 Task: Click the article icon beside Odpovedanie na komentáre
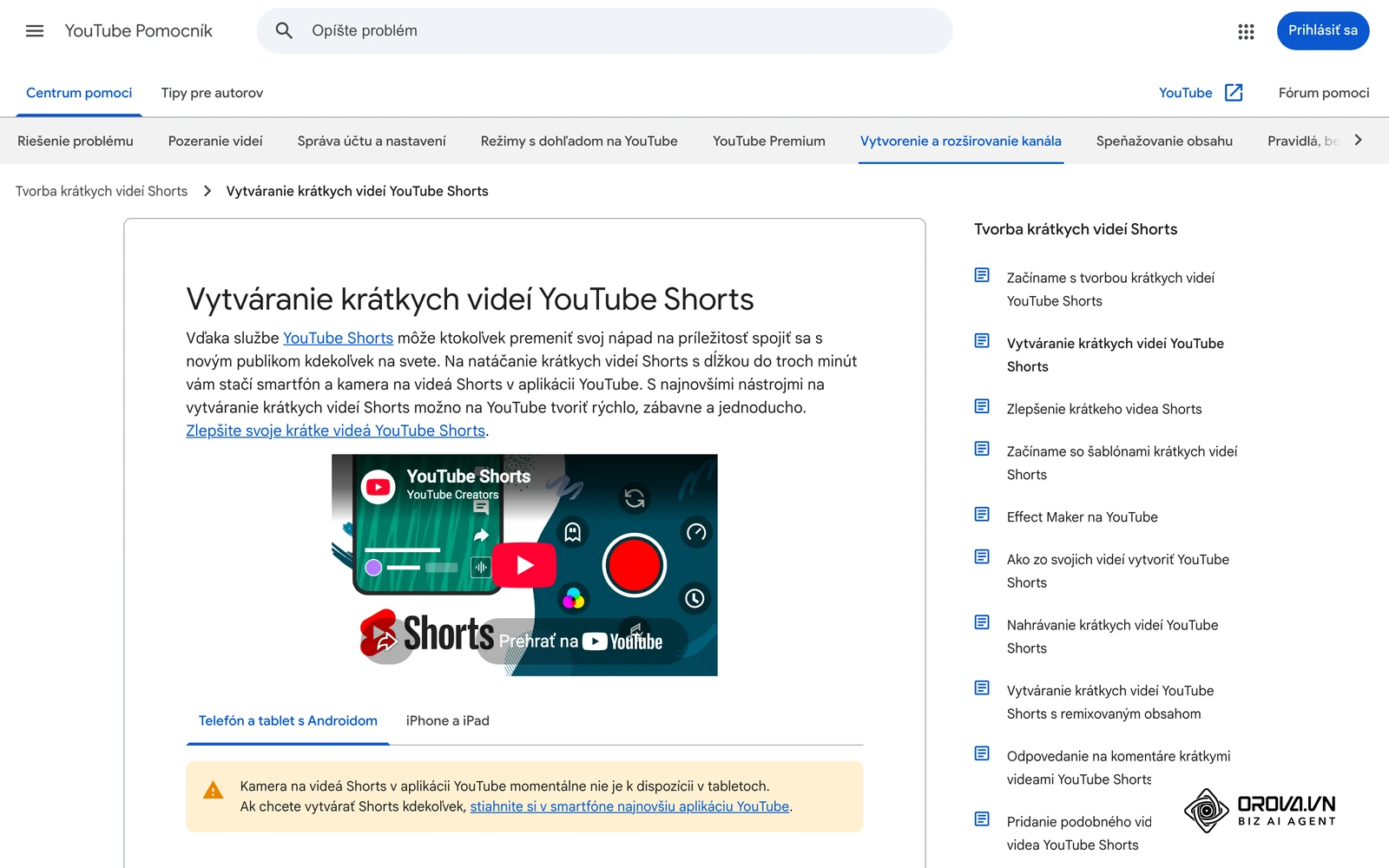pyautogui.click(x=982, y=753)
